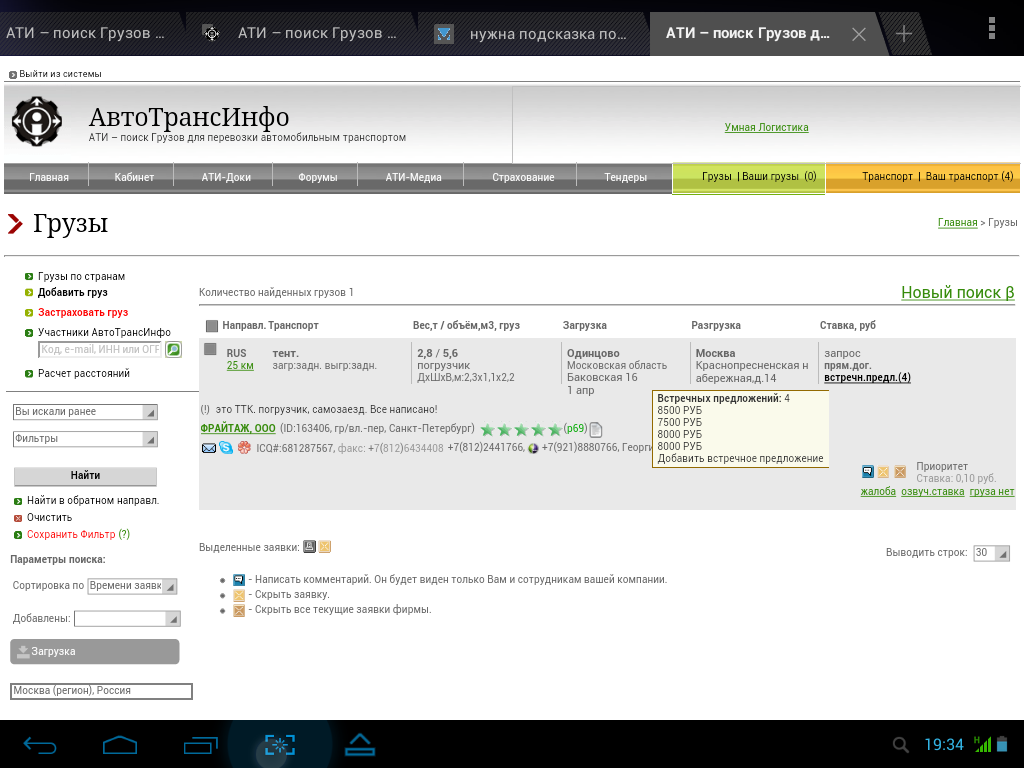Open the Главная menu item
The height and width of the screenshot is (768, 1024).
[49, 178]
